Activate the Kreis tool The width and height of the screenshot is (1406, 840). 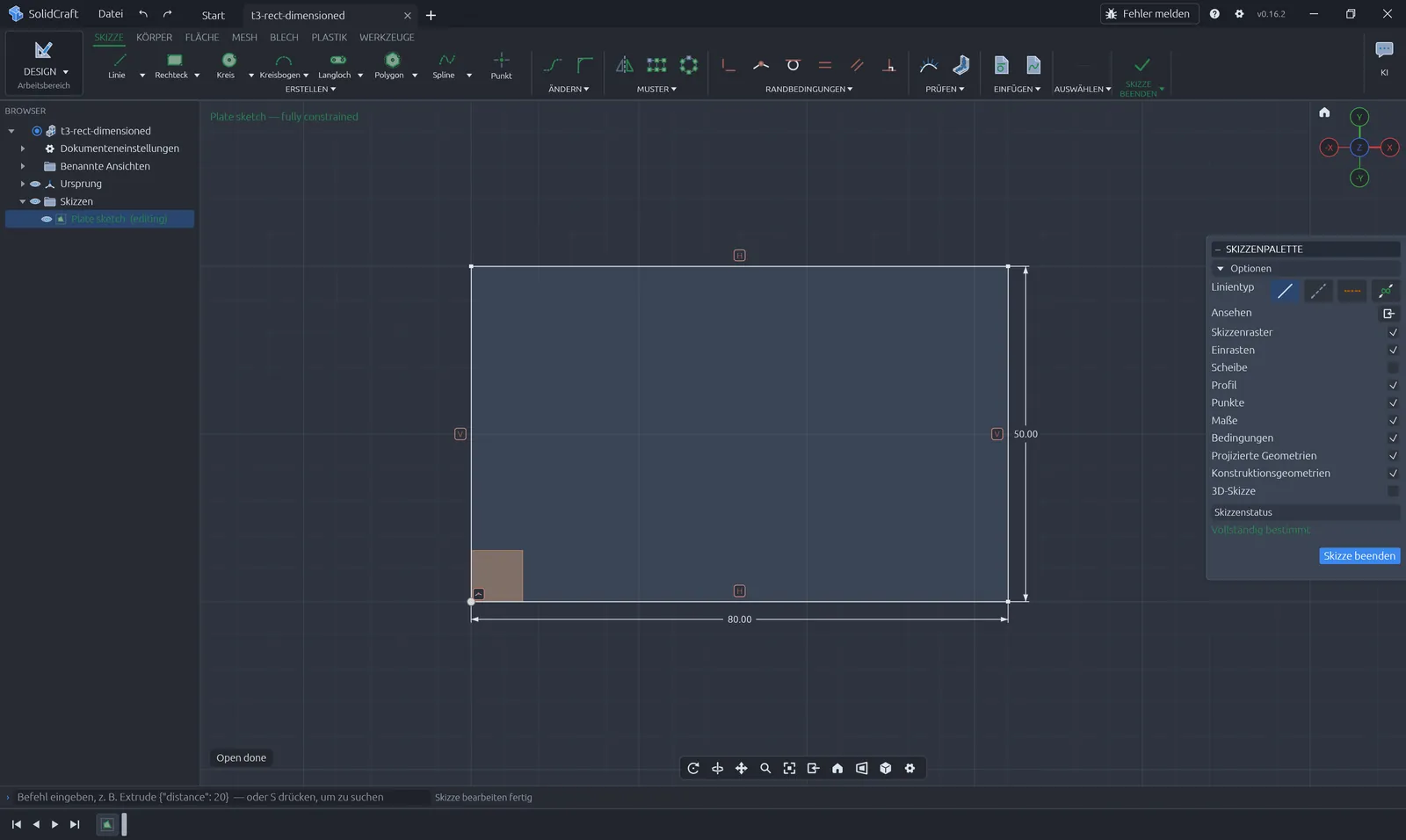tap(227, 65)
